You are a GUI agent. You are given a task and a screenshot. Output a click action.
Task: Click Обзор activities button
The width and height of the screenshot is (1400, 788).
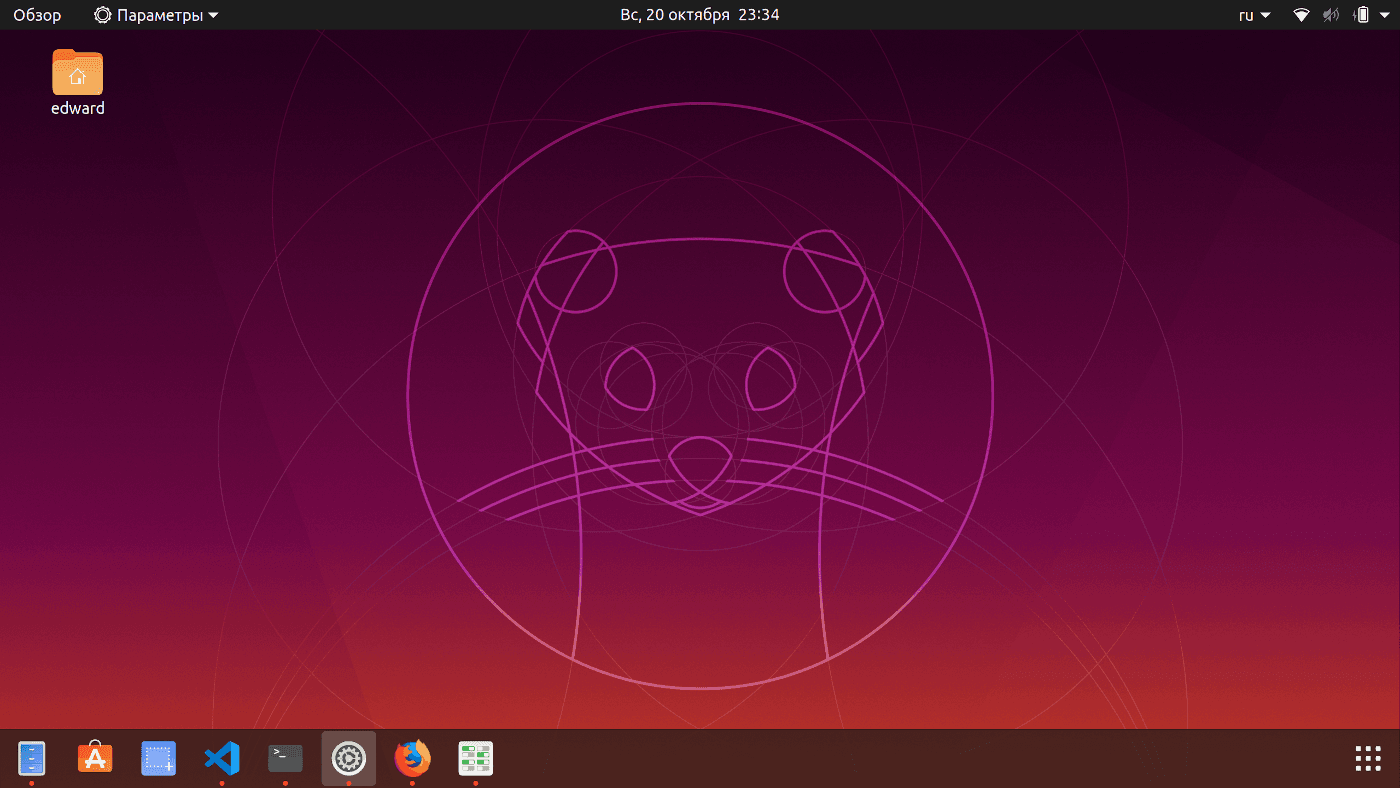(x=37, y=15)
